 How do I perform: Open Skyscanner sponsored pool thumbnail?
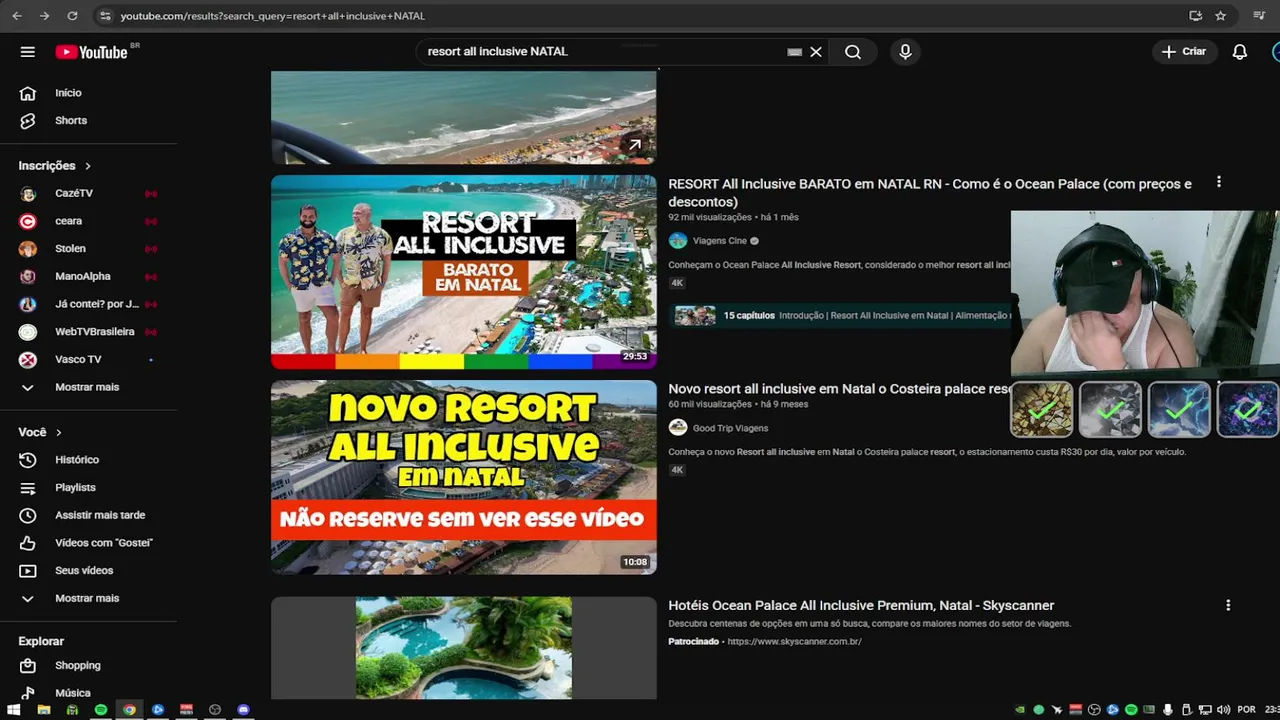(x=464, y=648)
